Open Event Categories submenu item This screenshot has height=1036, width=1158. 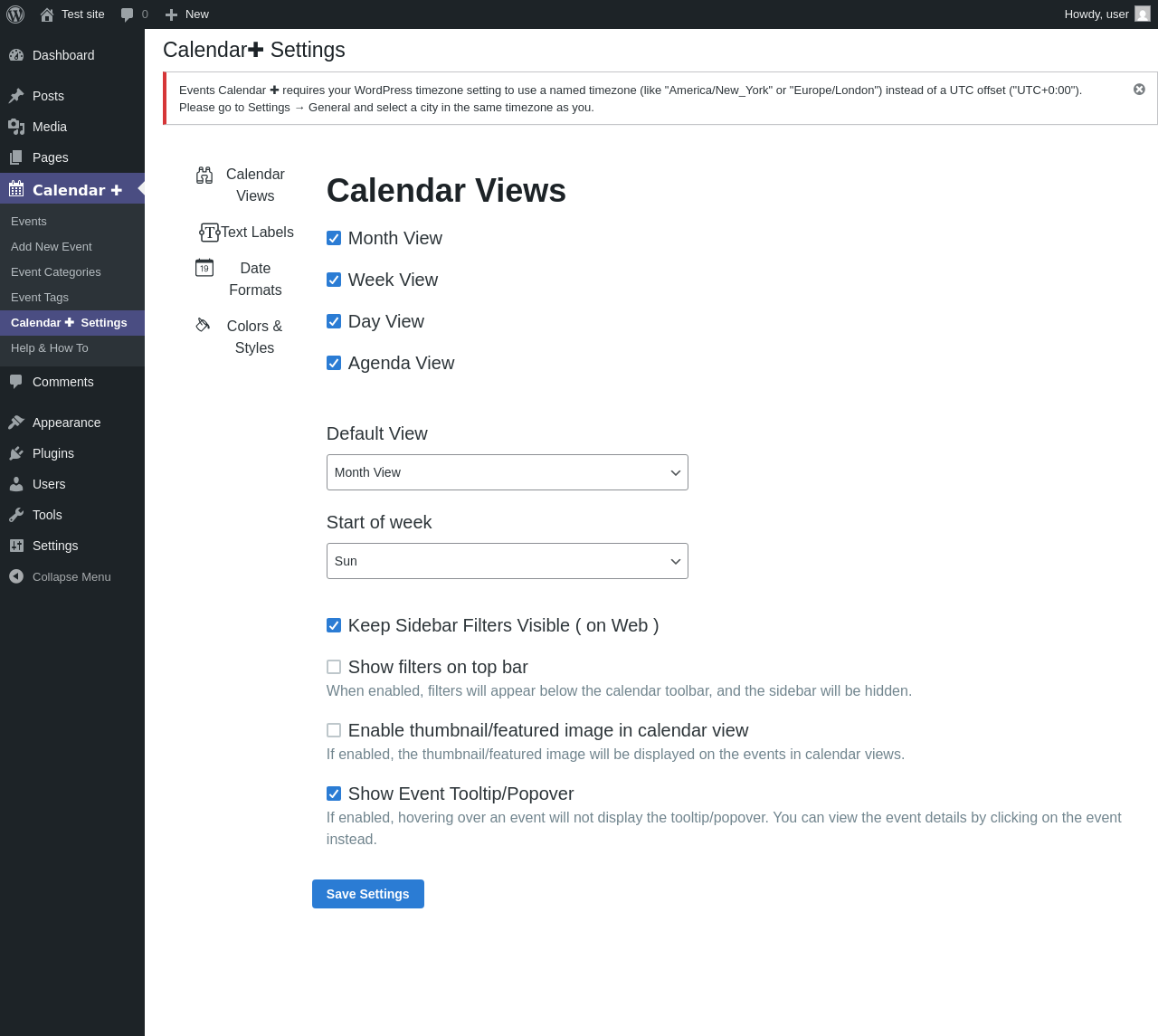(x=72, y=272)
